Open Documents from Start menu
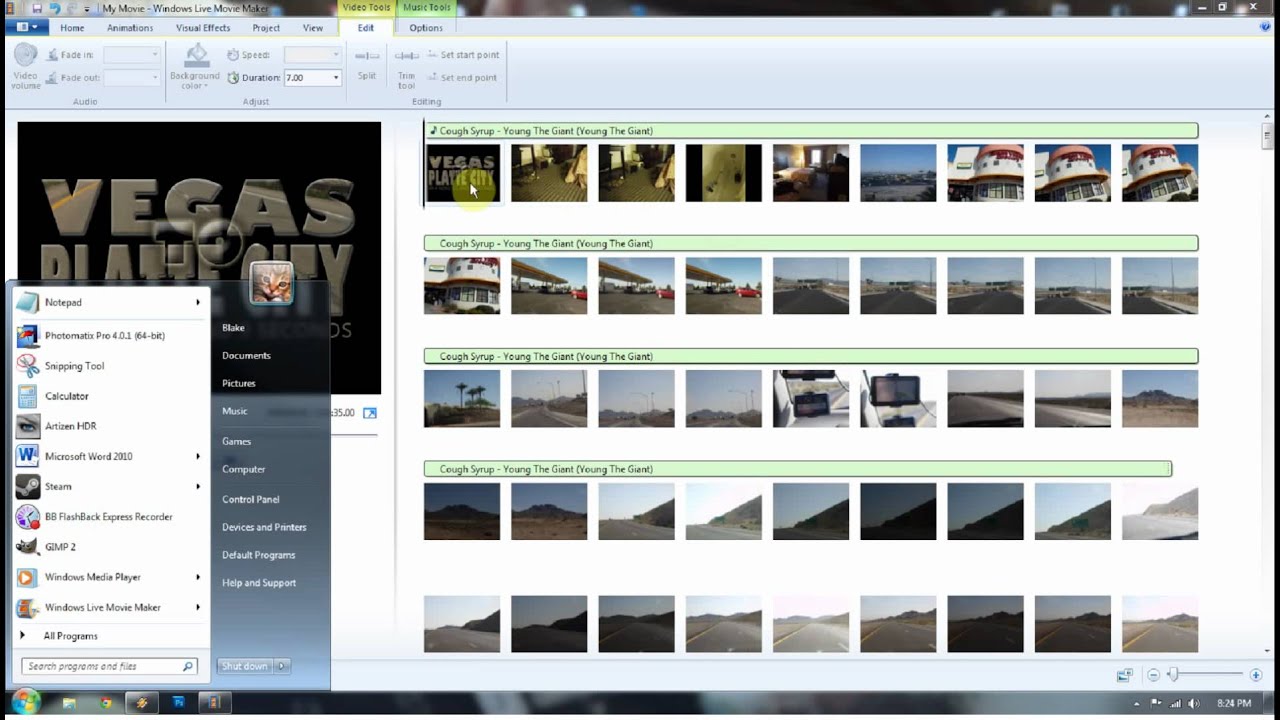This screenshot has height=720, width=1280. pos(246,355)
